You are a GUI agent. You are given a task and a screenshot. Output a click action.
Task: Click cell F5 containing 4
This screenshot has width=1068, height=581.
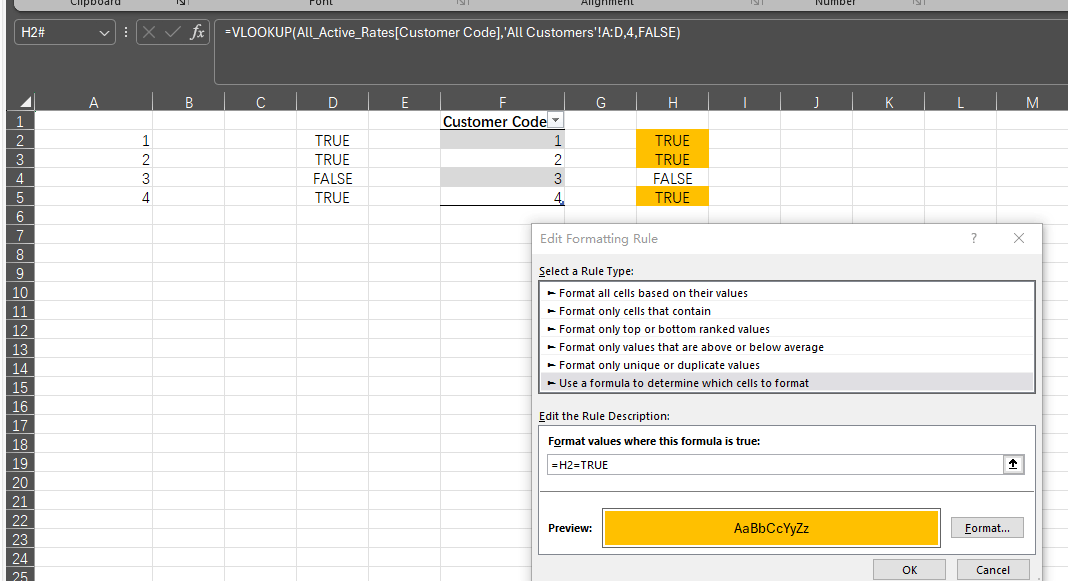502,198
